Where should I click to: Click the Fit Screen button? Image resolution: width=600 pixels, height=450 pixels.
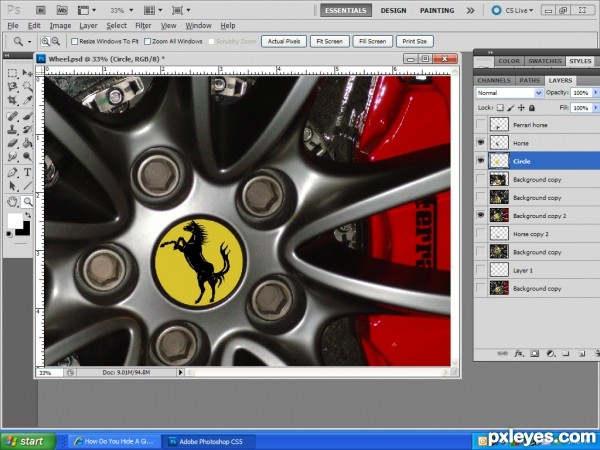329,41
